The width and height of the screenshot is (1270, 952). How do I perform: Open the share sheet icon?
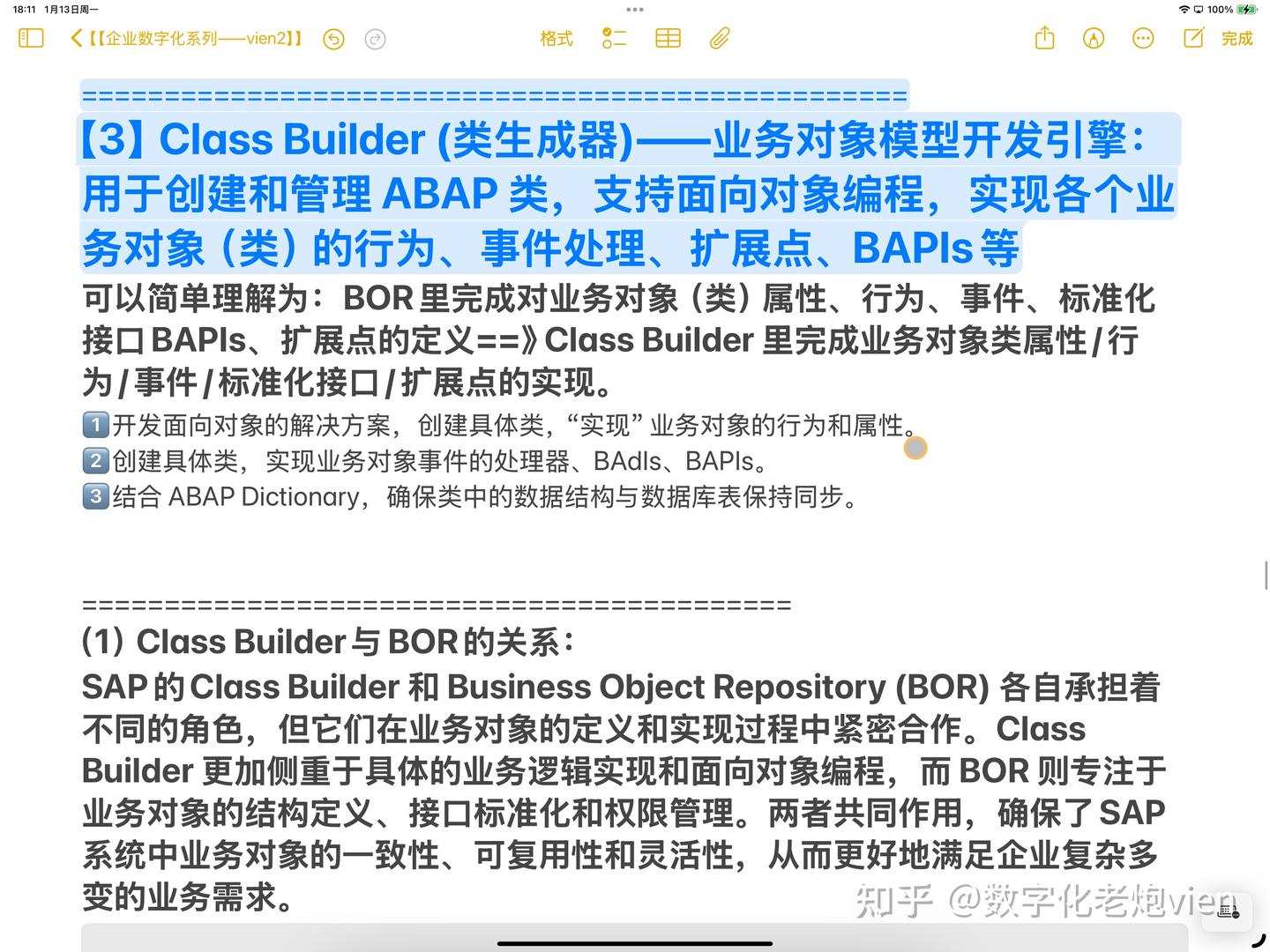tap(1044, 39)
